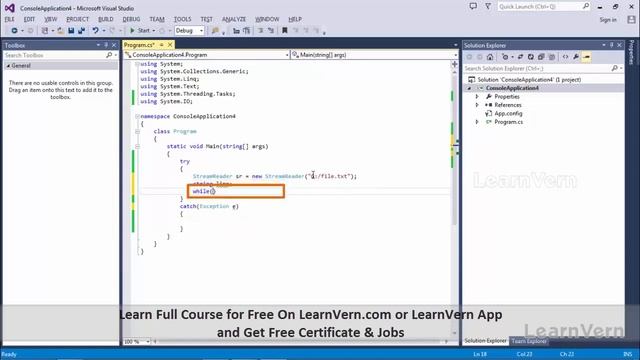The height and width of the screenshot is (360, 640).
Task: Open the WINDOW menu
Action: pos(267,19)
